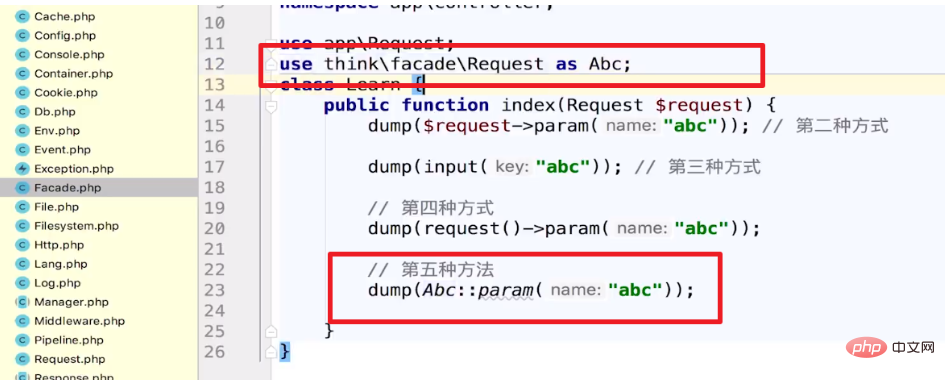This screenshot has height=380, width=945.
Task: Click the class icon beside Console.php
Action: click(22, 54)
